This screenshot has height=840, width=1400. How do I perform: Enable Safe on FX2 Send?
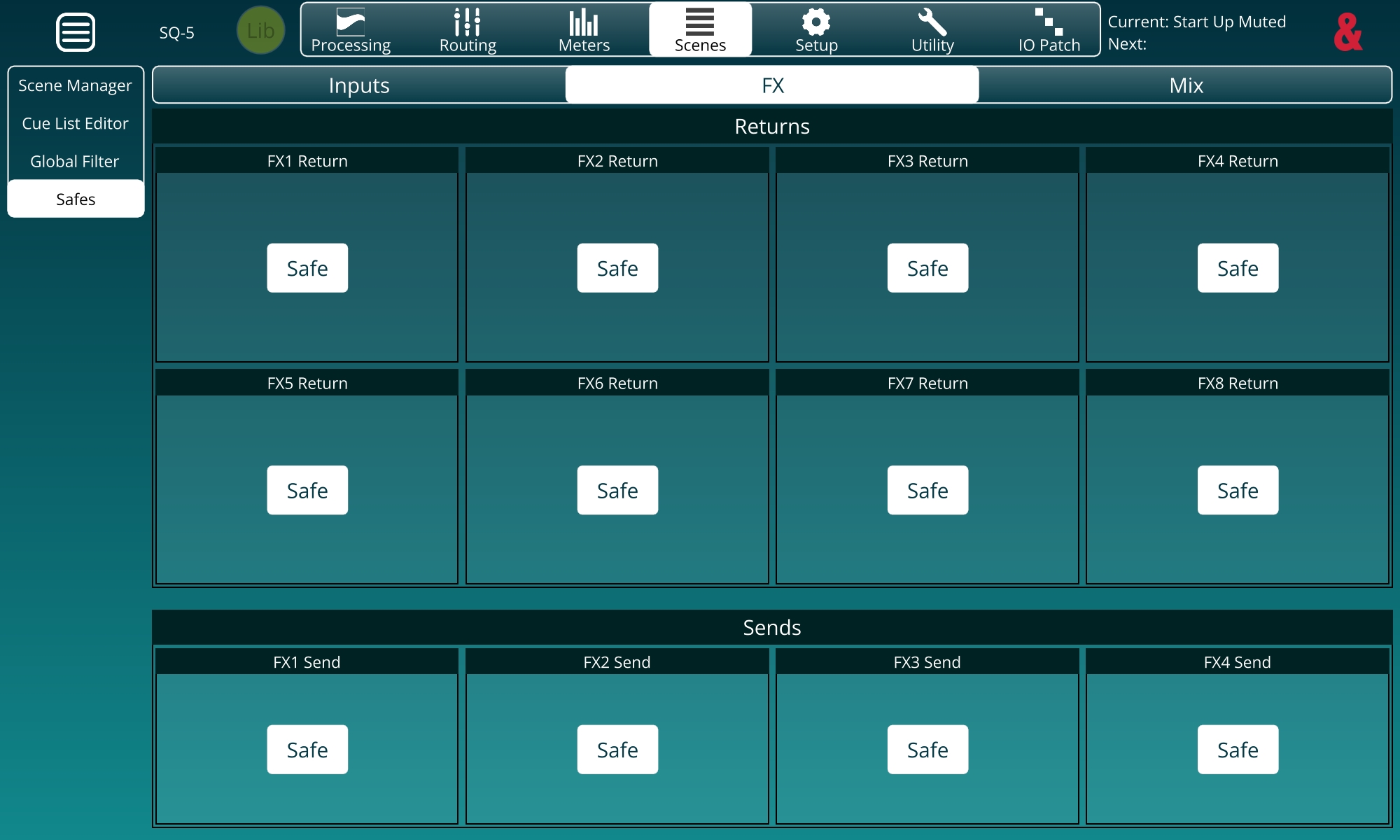click(617, 750)
